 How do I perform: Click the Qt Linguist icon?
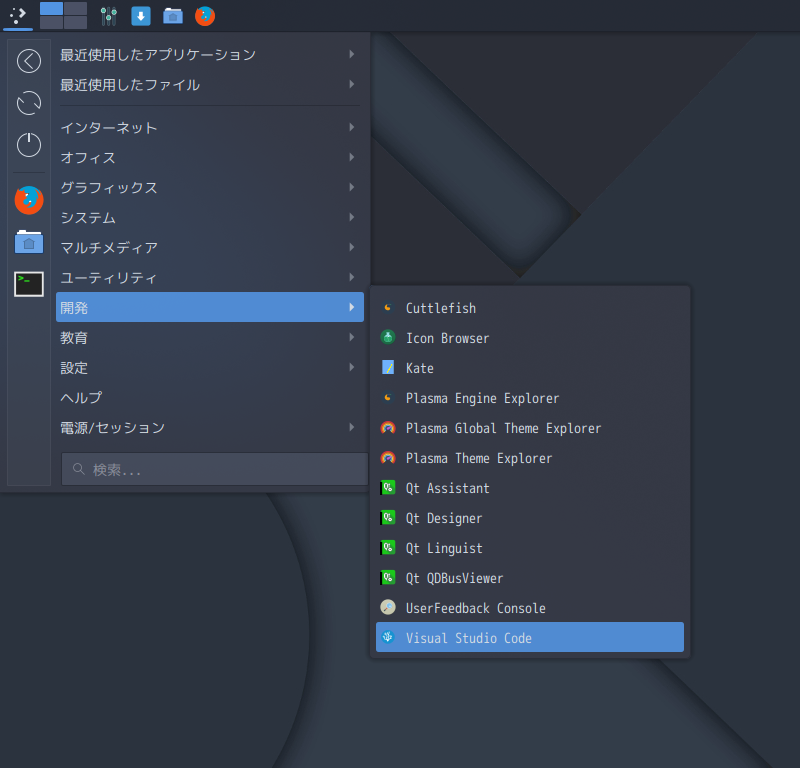click(x=388, y=548)
